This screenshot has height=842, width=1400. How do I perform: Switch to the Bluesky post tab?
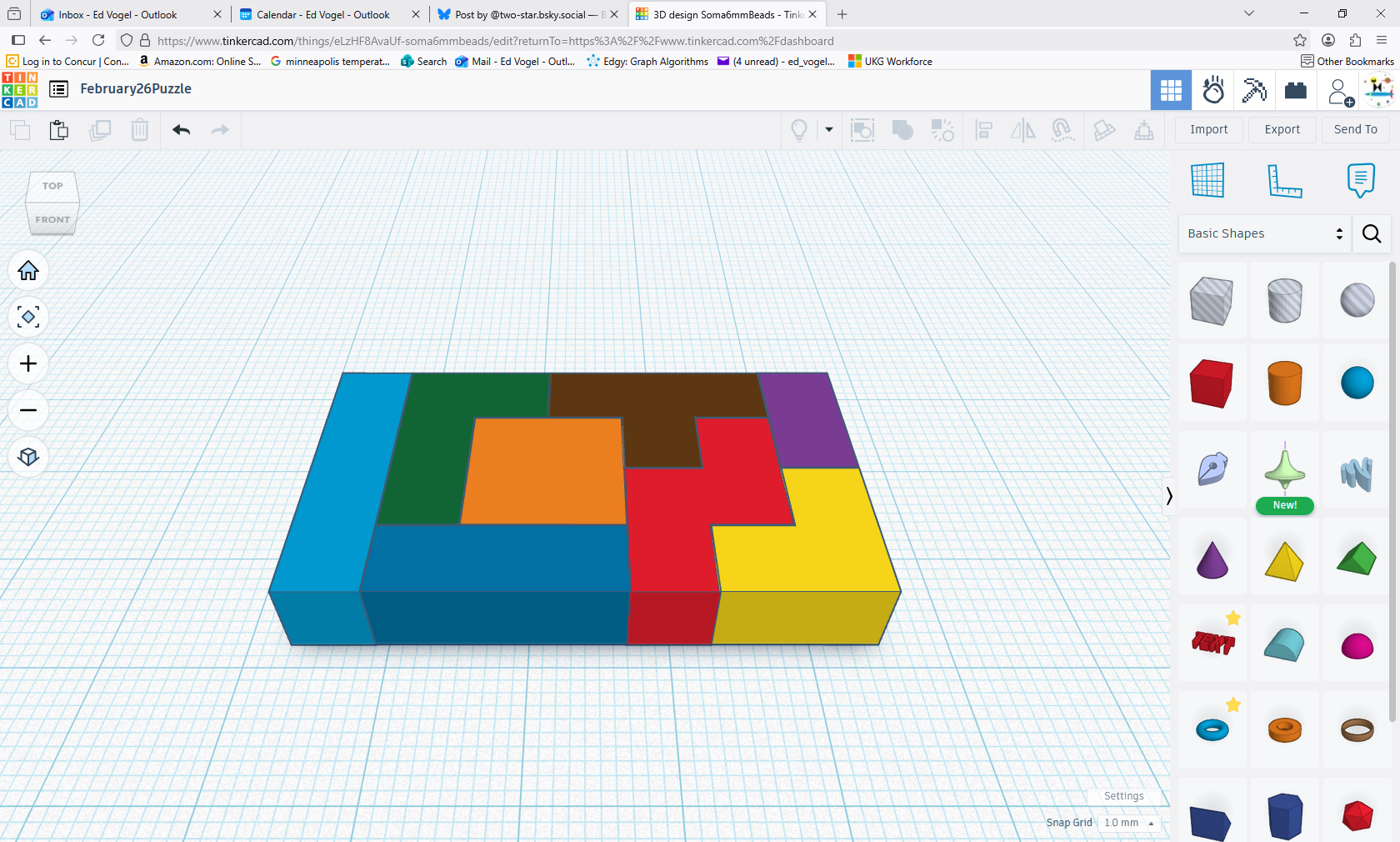pyautogui.click(x=521, y=14)
